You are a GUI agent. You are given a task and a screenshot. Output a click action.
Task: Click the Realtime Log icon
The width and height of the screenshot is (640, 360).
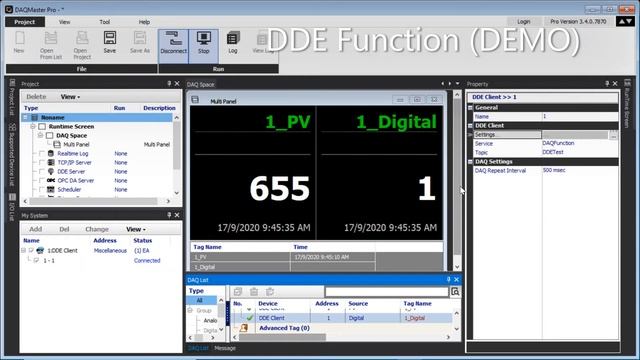tap(51, 153)
